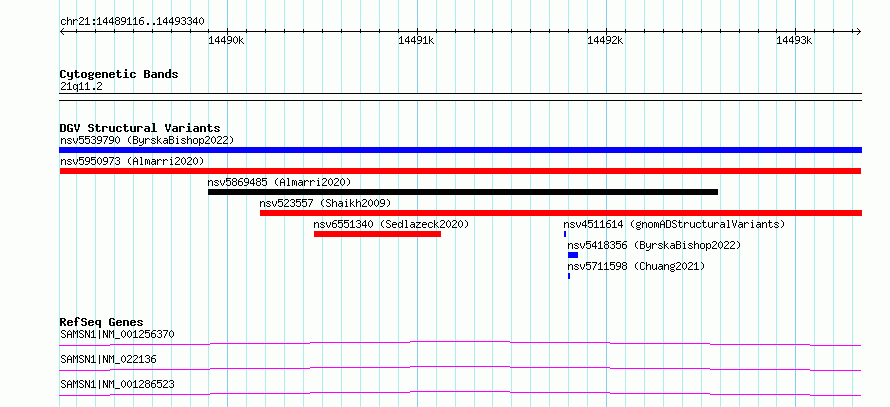Open nsv5869485 (Almarri2020) label

tap(279, 182)
